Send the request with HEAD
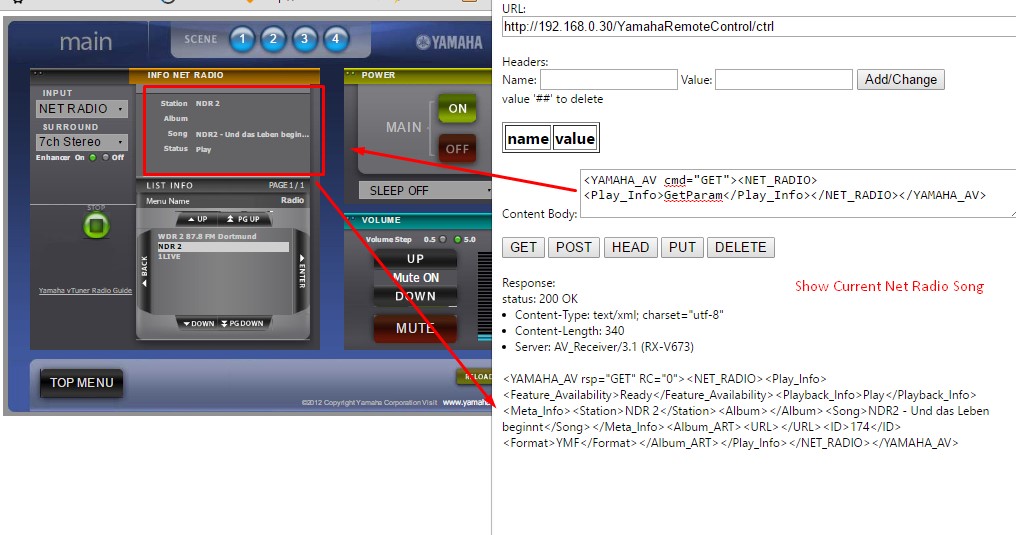The width and height of the screenshot is (1016, 535). (630, 247)
